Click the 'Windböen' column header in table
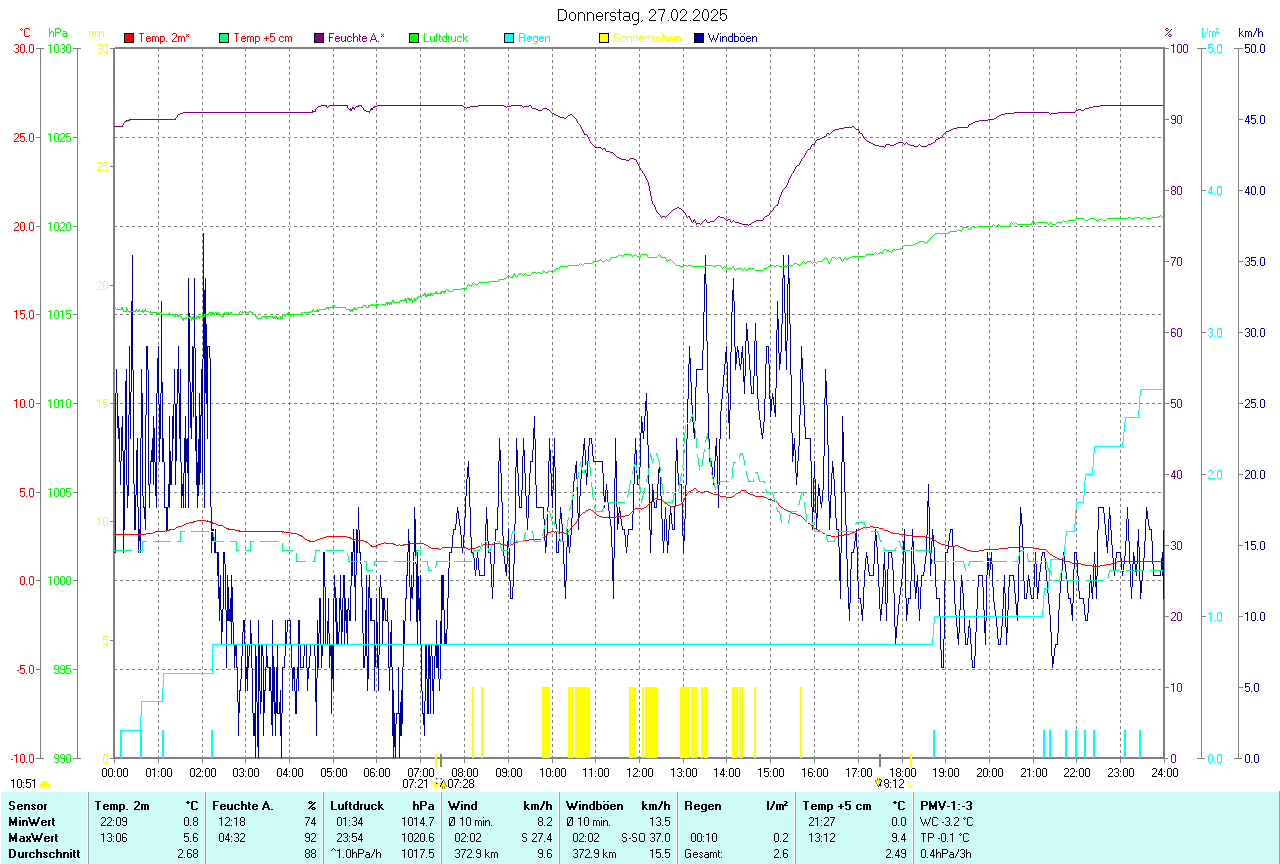Image resolution: width=1280 pixels, height=864 pixels. pyautogui.click(x=594, y=805)
